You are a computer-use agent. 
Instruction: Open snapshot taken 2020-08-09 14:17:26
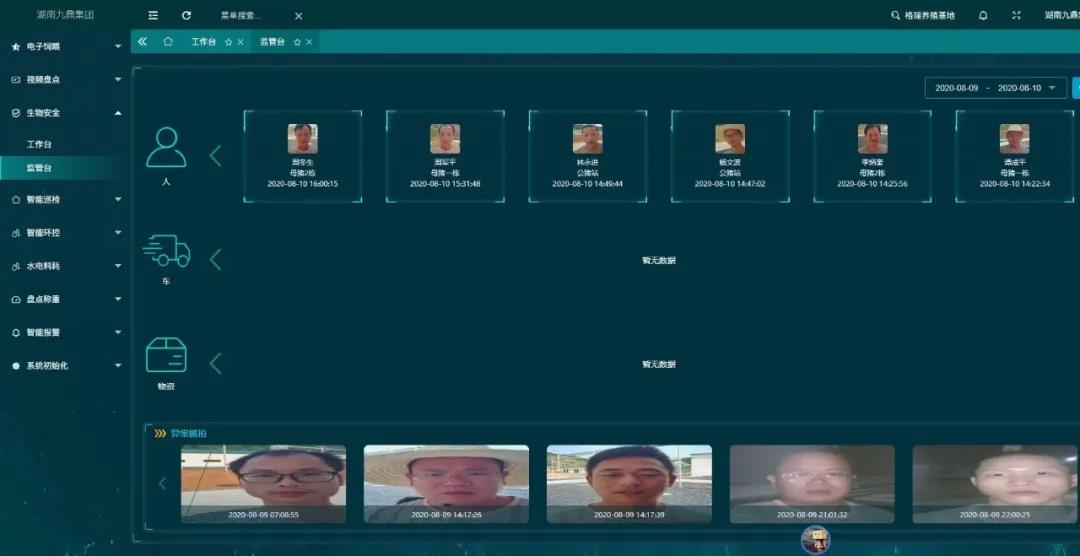coord(446,484)
